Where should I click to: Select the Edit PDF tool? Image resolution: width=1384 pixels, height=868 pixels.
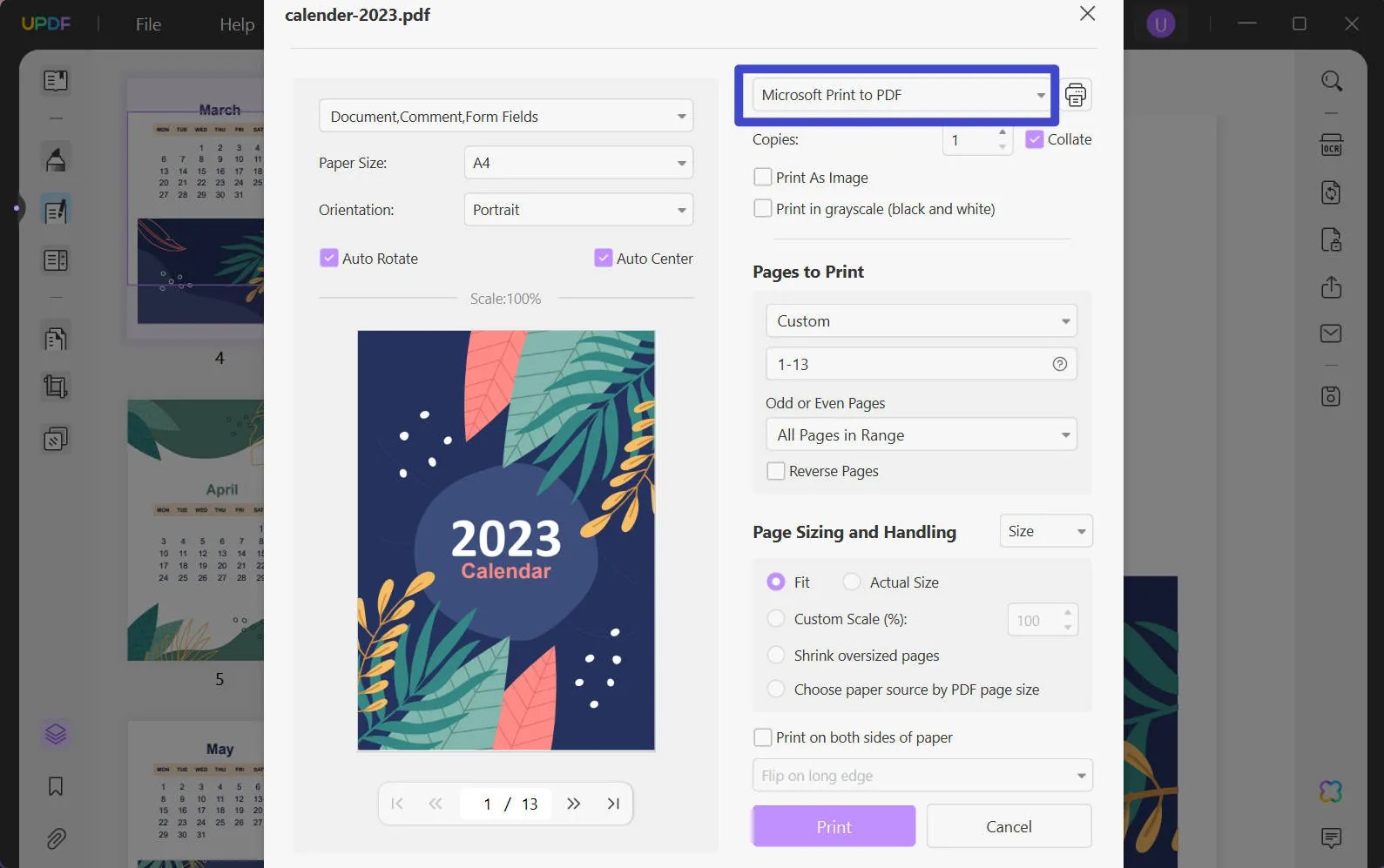56,209
